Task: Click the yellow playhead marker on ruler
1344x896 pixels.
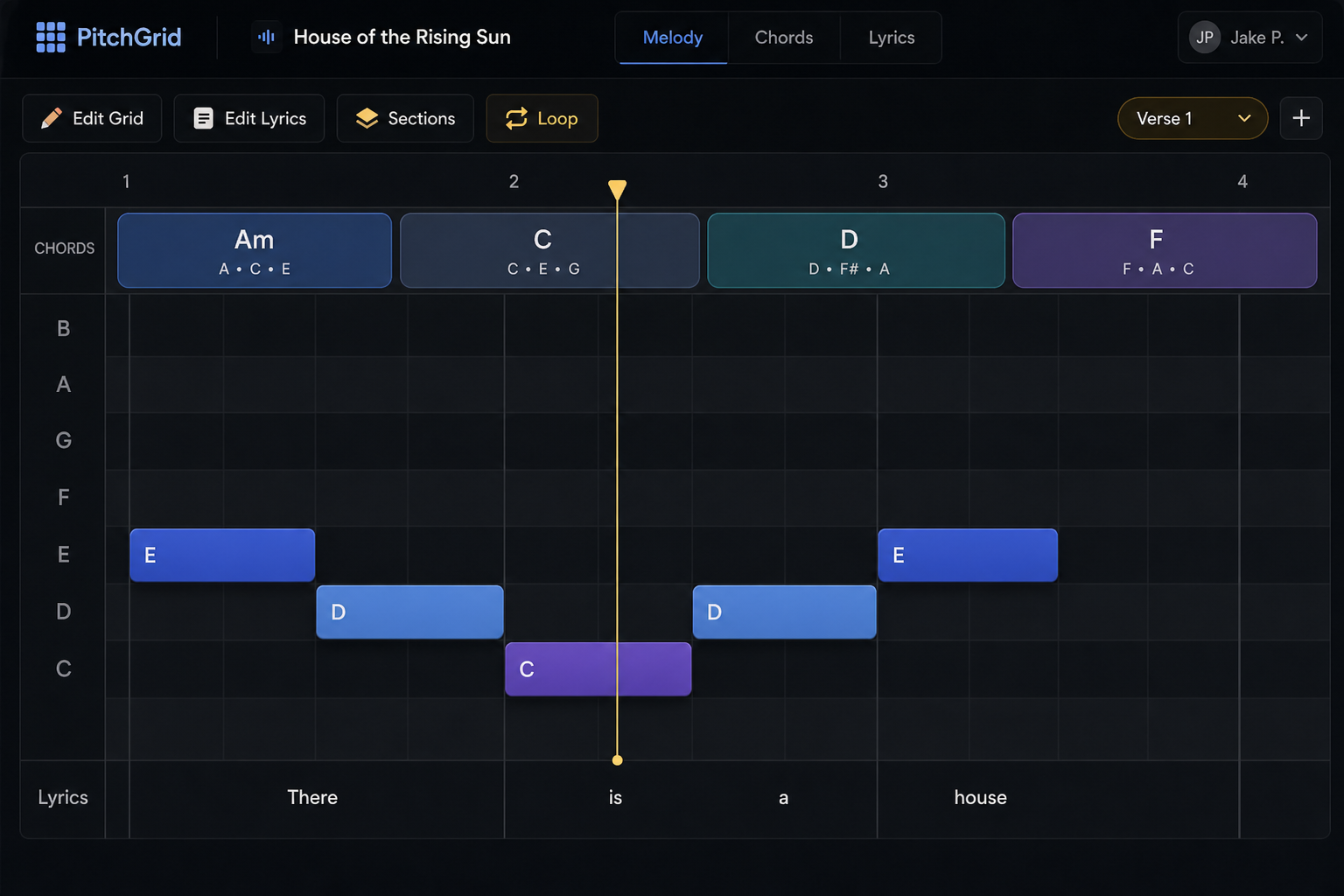Action: [617, 189]
